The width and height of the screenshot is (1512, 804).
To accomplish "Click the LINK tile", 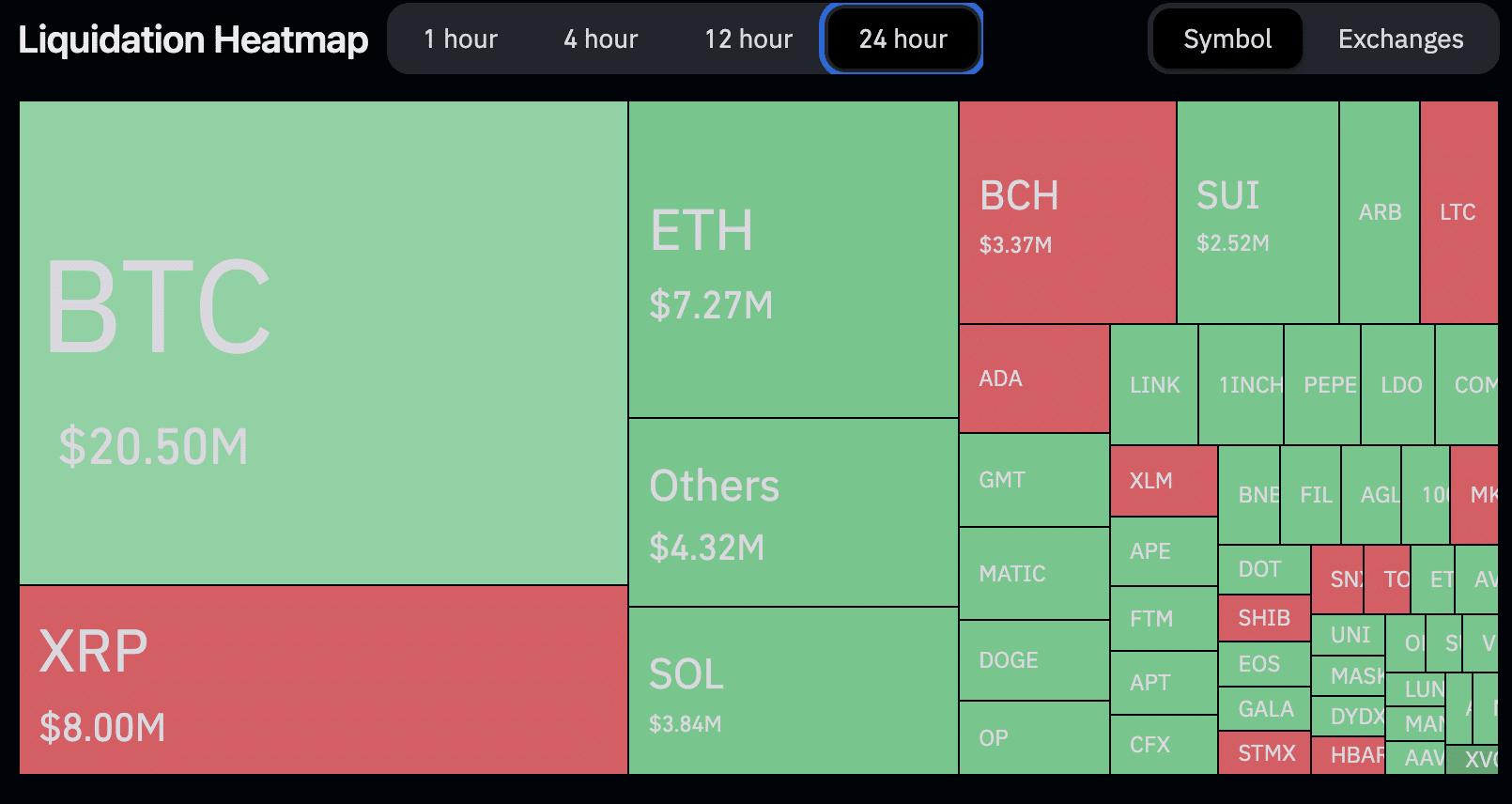I will (x=1154, y=385).
